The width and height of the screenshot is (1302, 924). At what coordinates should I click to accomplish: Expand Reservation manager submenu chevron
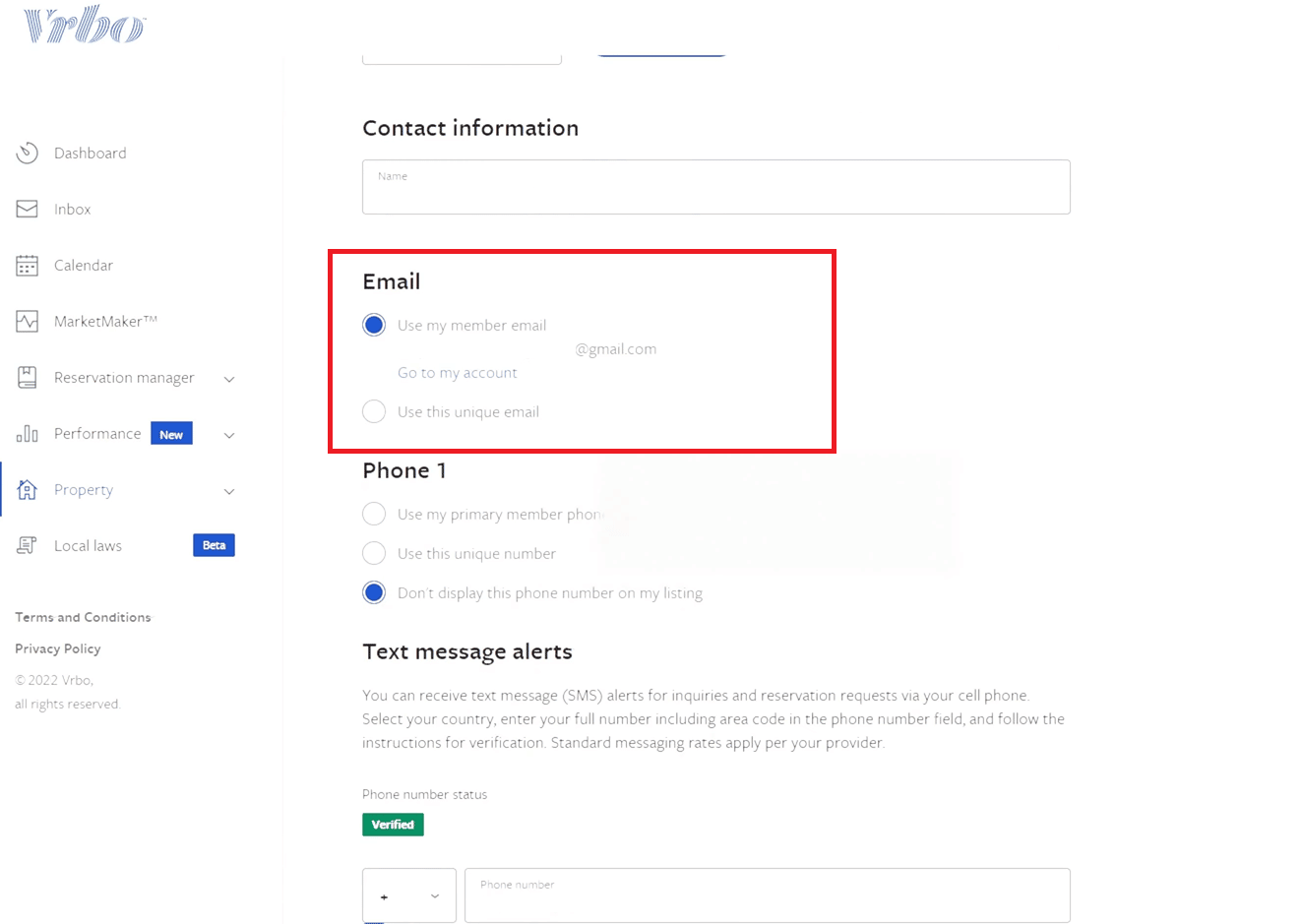click(x=229, y=379)
